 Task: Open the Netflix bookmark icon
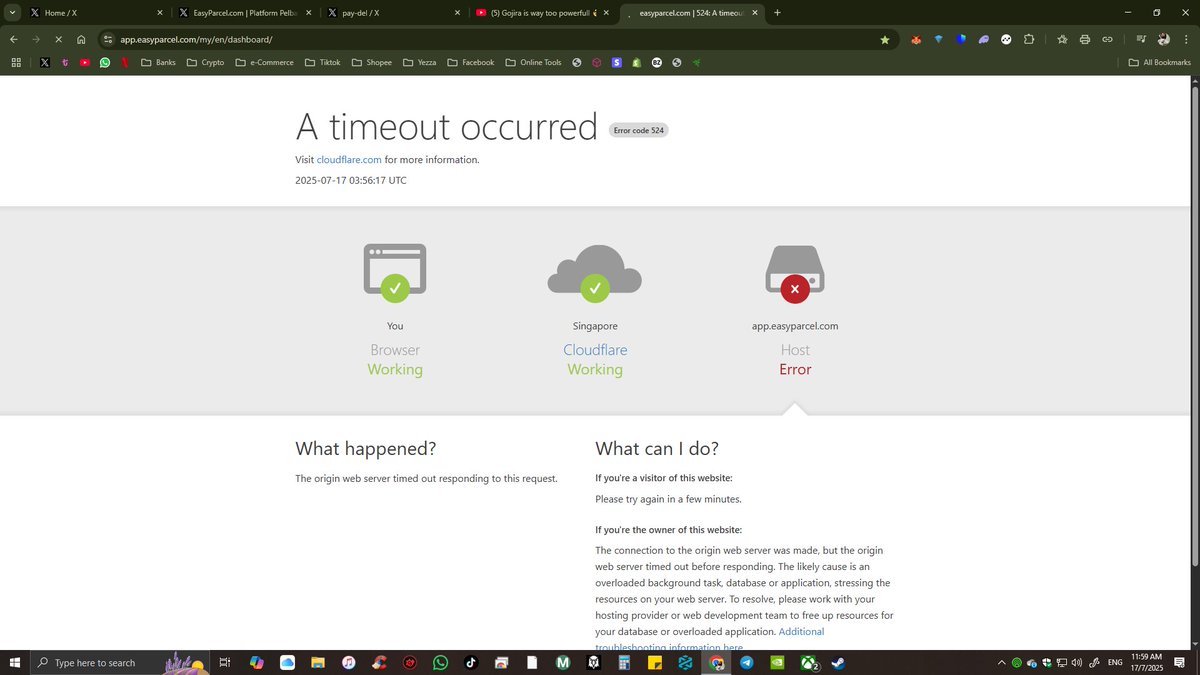(124, 62)
